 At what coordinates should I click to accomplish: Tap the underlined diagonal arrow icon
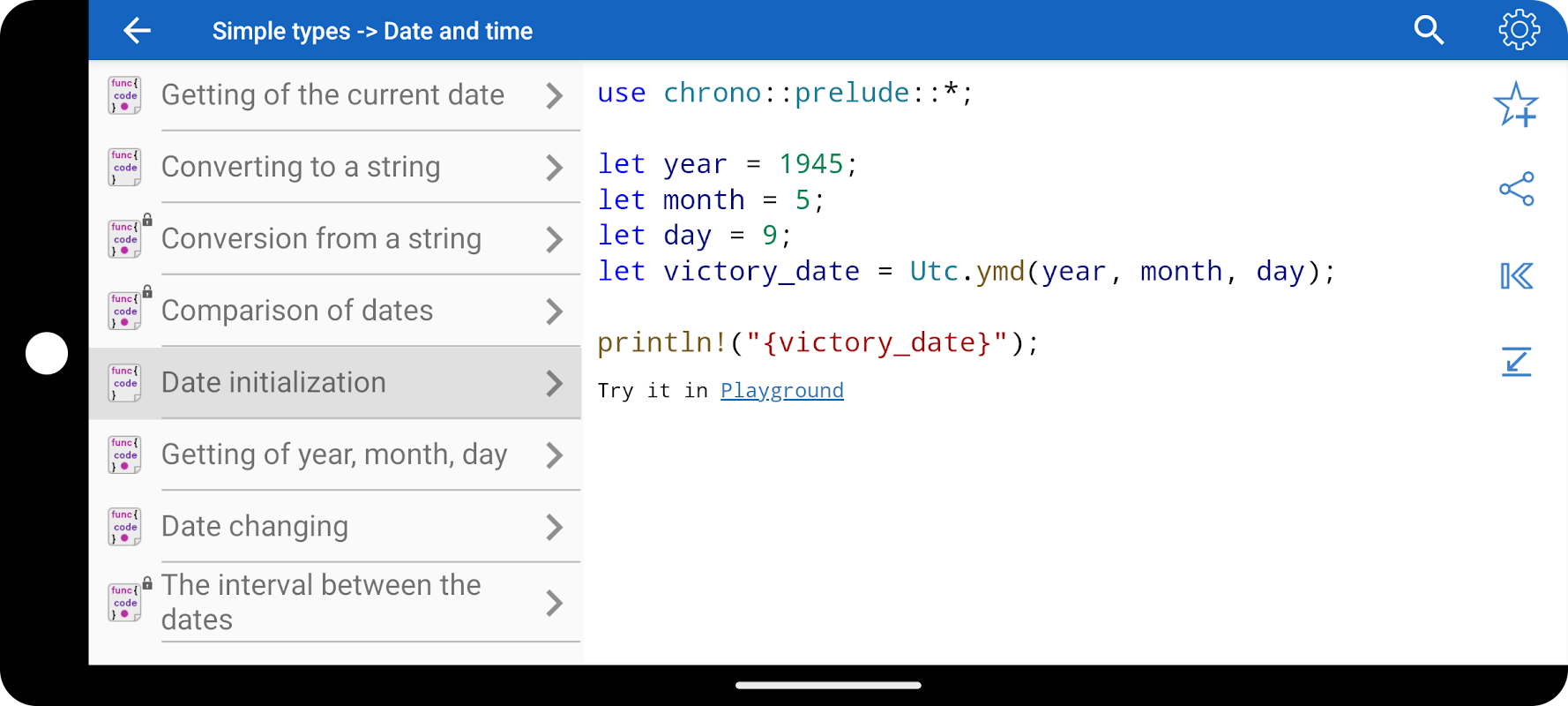point(1516,362)
